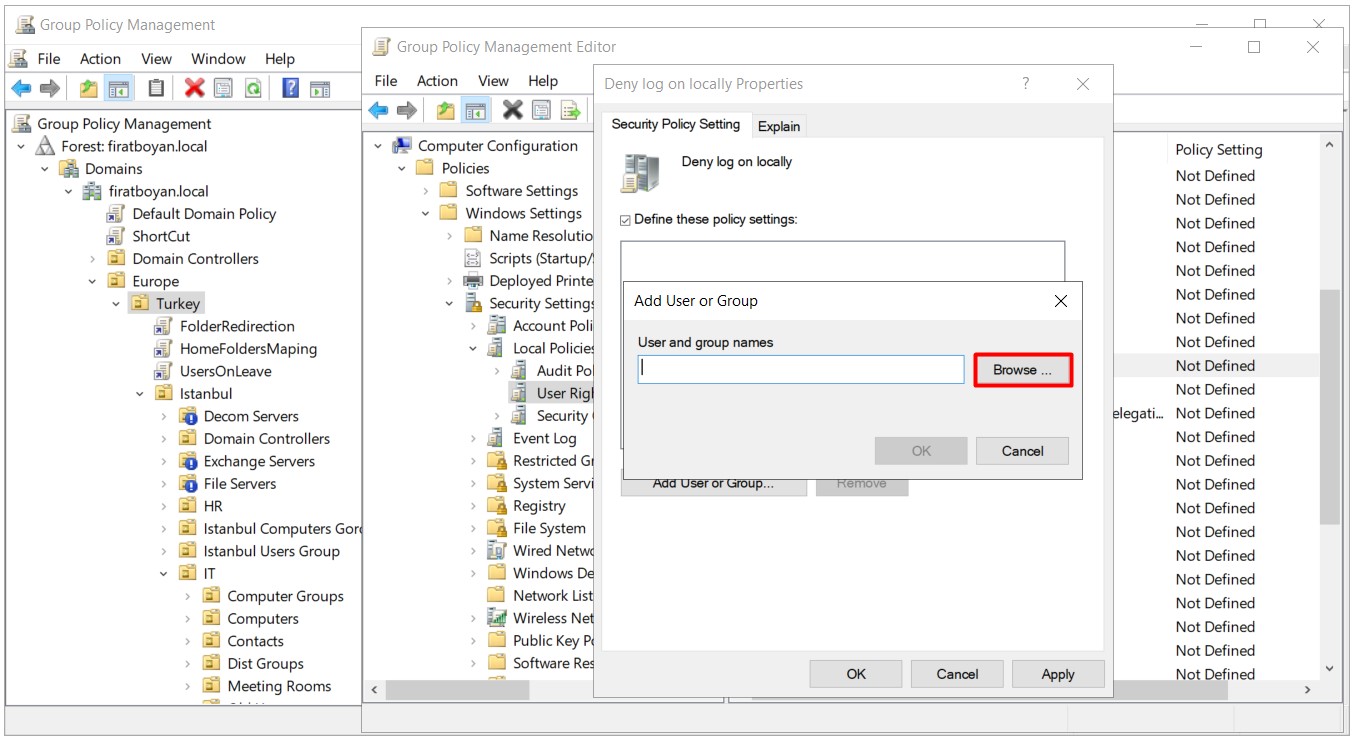Viewport: 1353px width, 741px height.
Task: Select the Event Log node in the Editor tree
Action: point(544,438)
